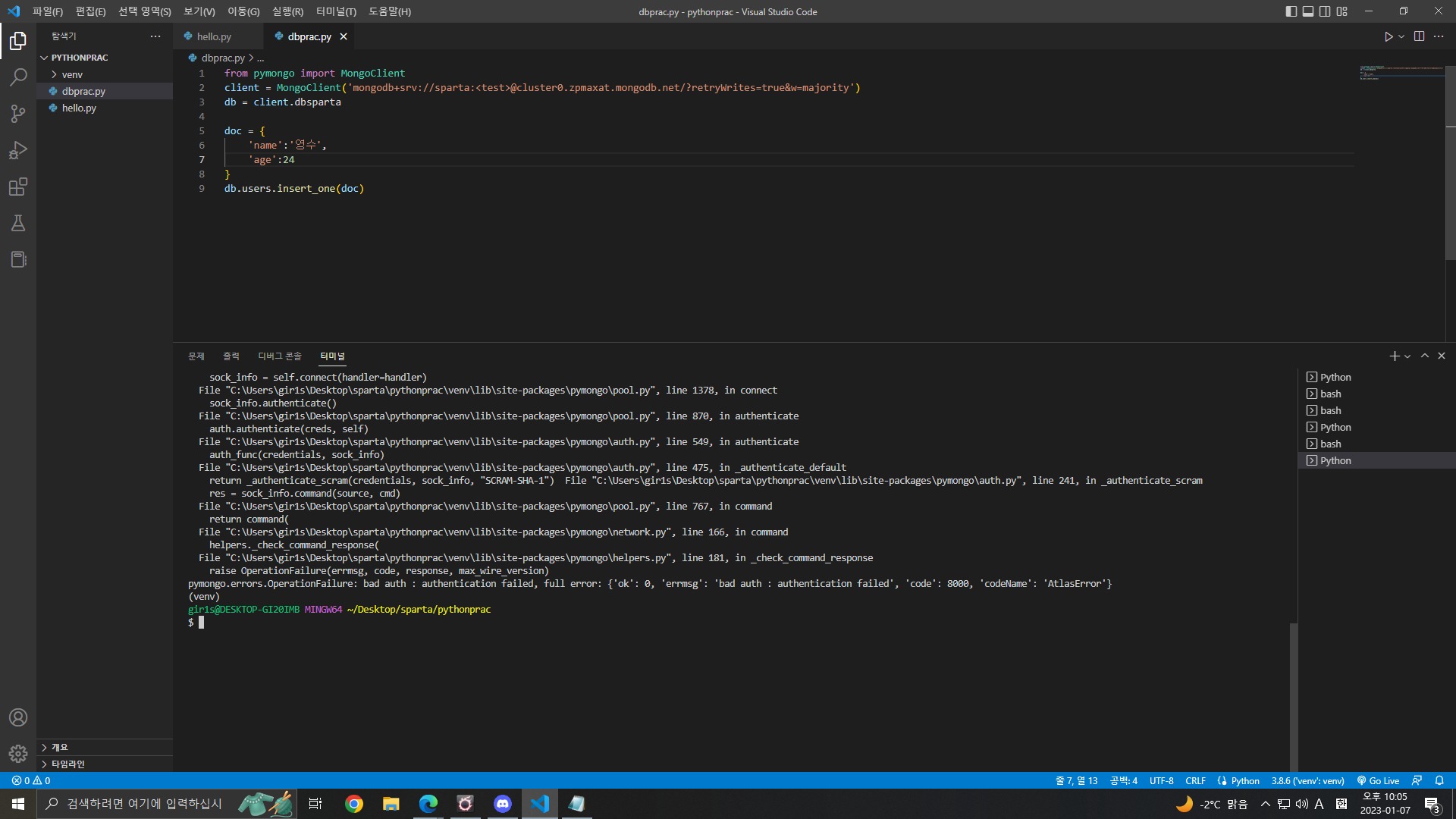
Task: Open notifications bell in status bar
Action: point(1439,780)
